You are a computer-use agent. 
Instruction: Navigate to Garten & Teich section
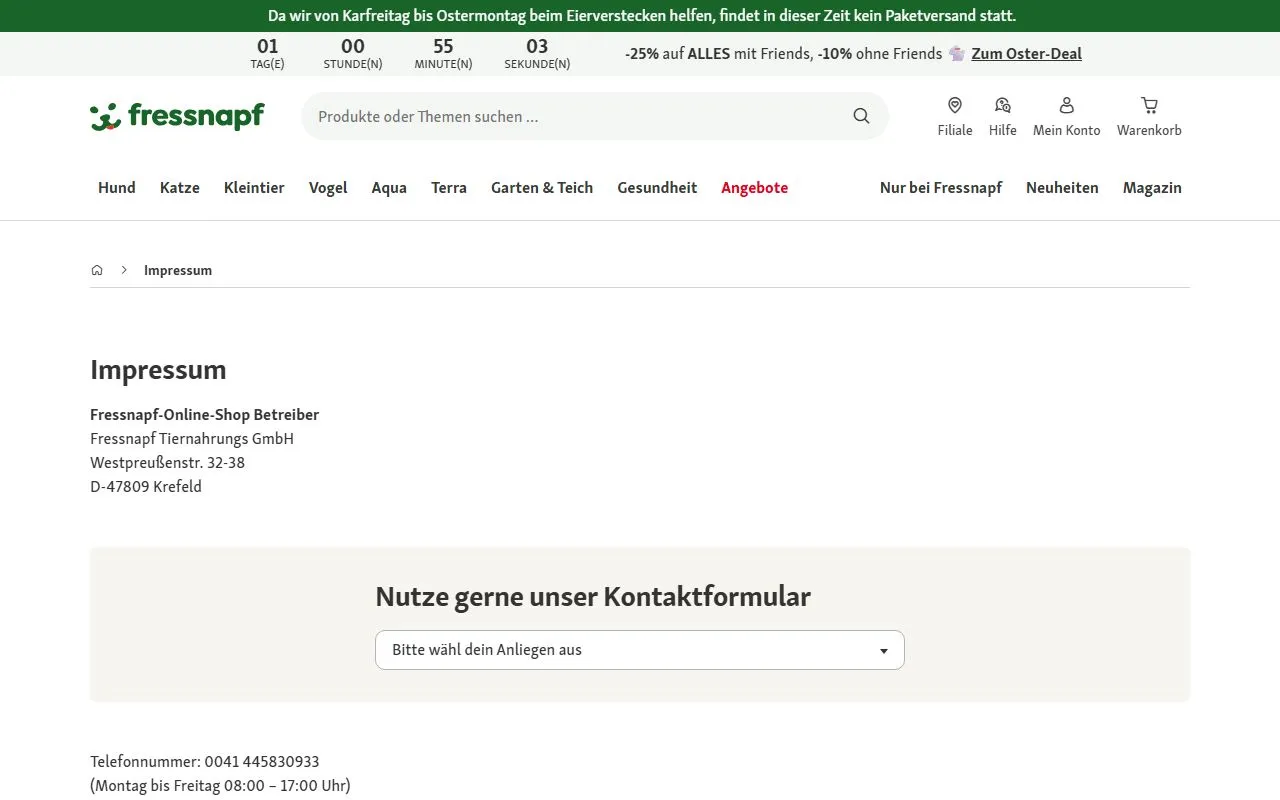coord(541,188)
